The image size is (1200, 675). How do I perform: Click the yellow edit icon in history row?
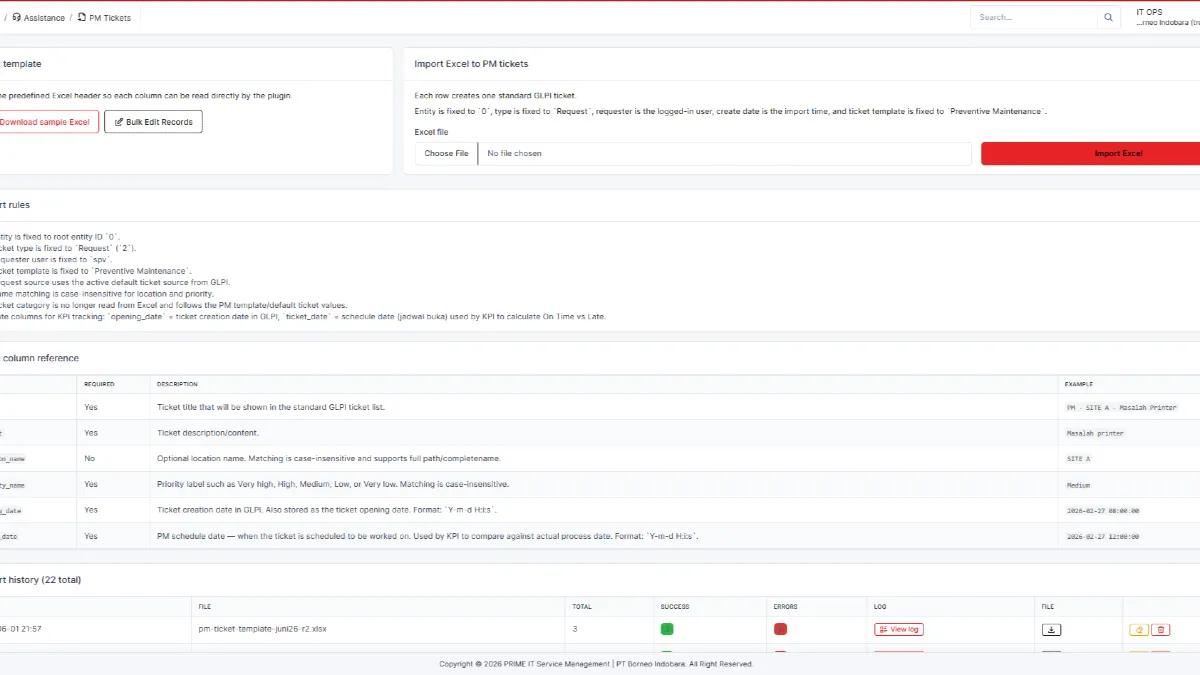click(1138, 629)
